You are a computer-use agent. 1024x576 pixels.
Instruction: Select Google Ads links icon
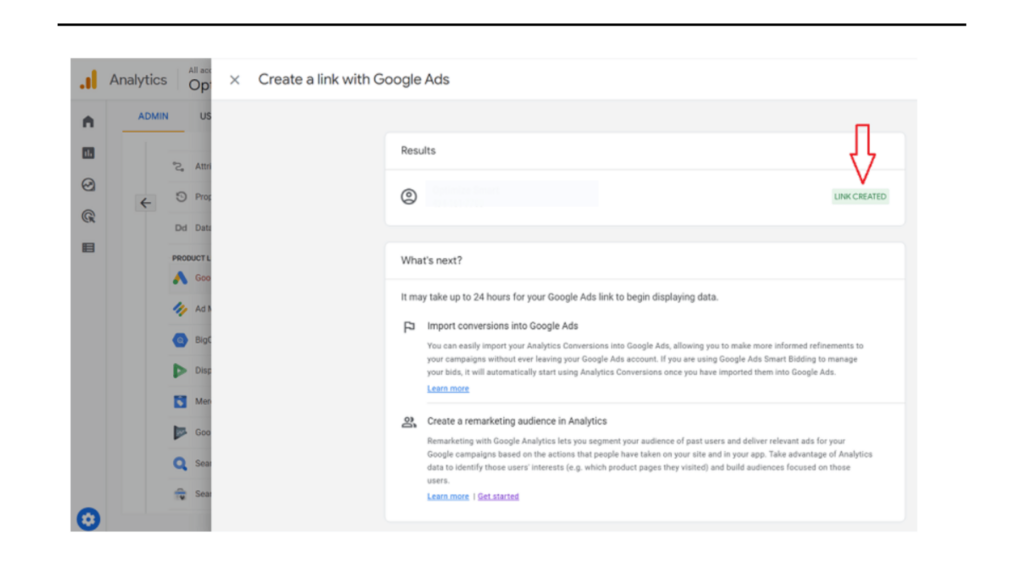(180, 278)
